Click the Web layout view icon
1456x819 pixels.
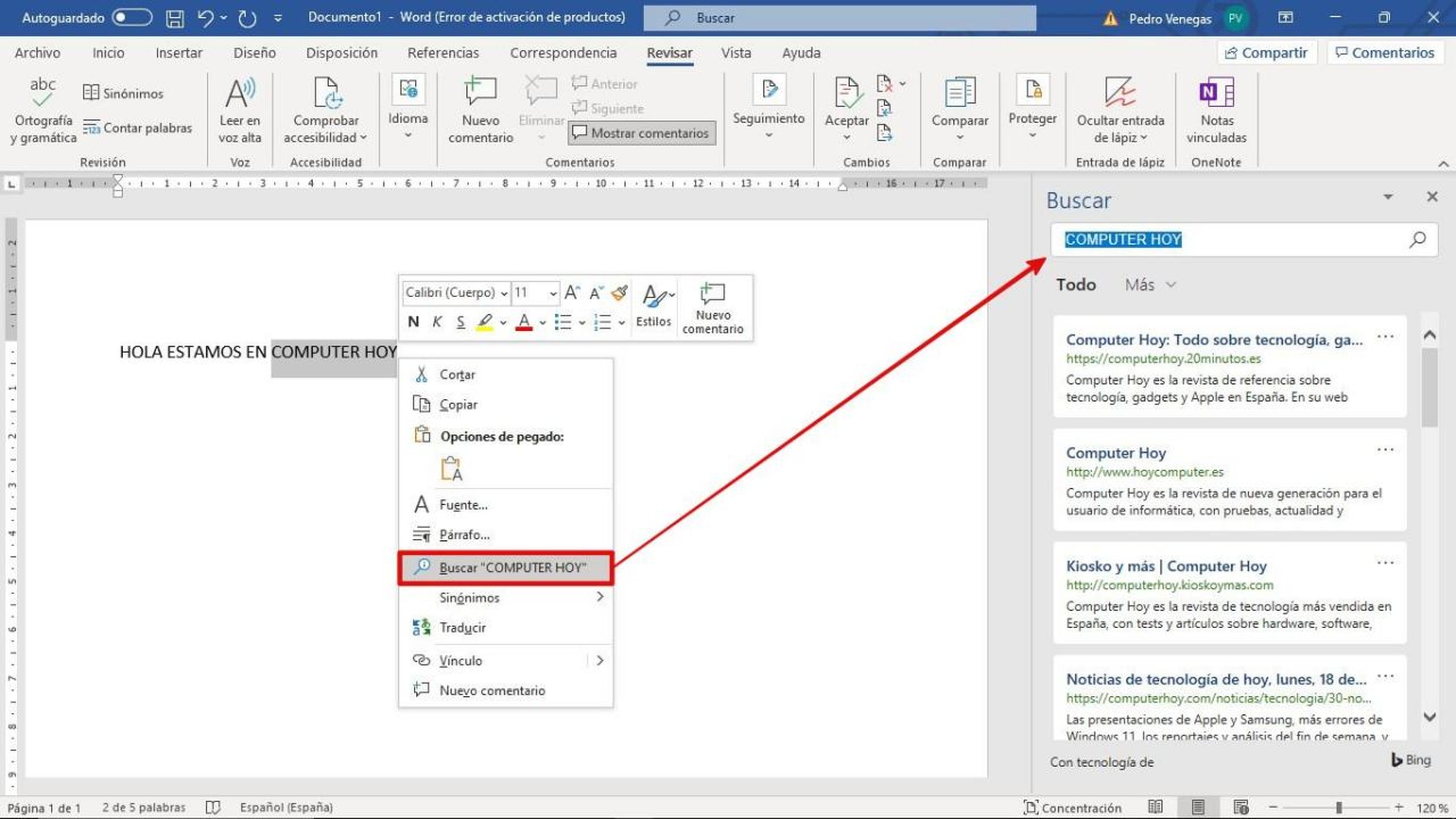click(x=1241, y=807)
